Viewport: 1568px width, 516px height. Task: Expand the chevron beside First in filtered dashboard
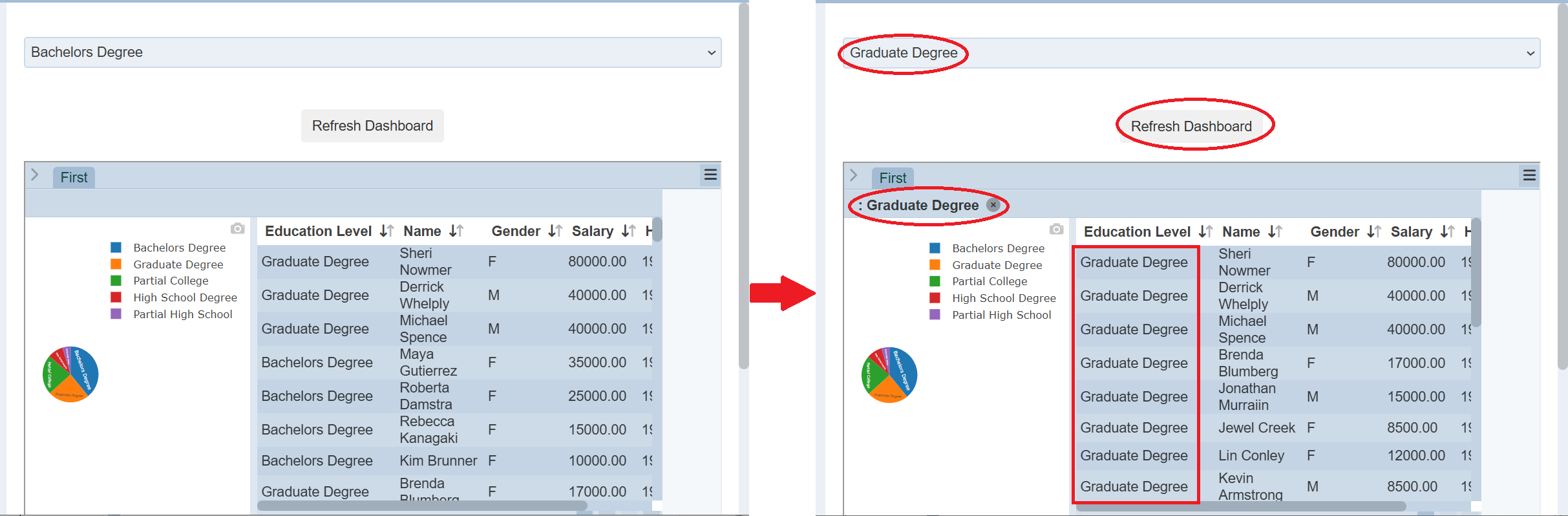pos(854,175)
